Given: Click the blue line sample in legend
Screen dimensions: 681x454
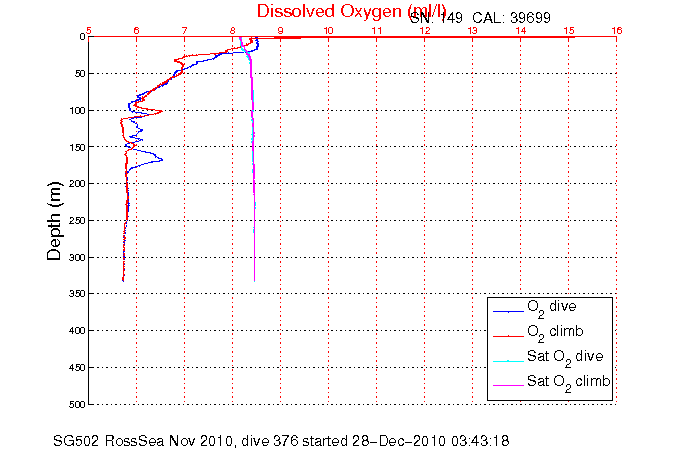Looking at the screenshot, I should click(x=508, y=311).
